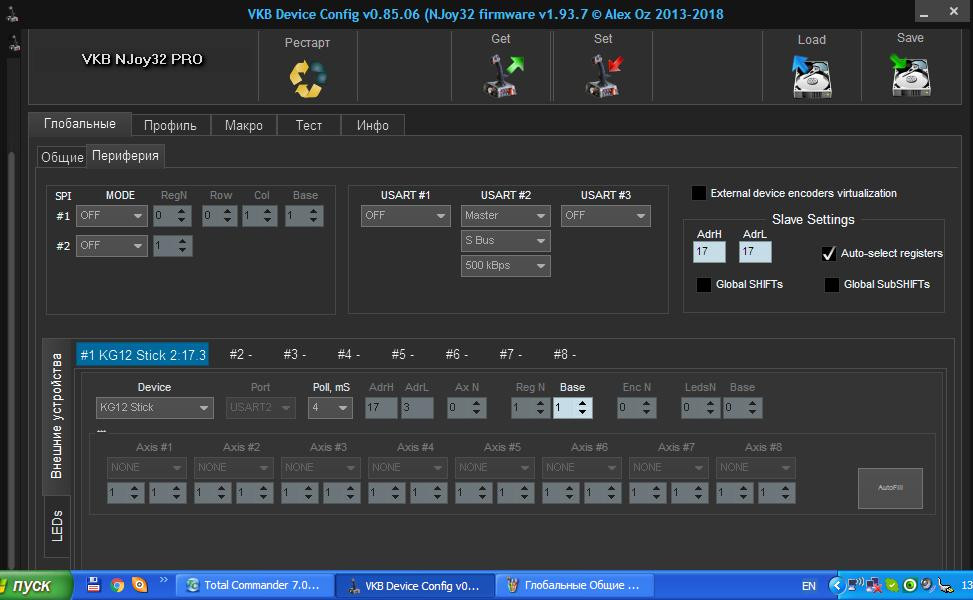Open SPI #2 MODE dropdown
Screen dimensions: 973x600
(x=112, y=246)
